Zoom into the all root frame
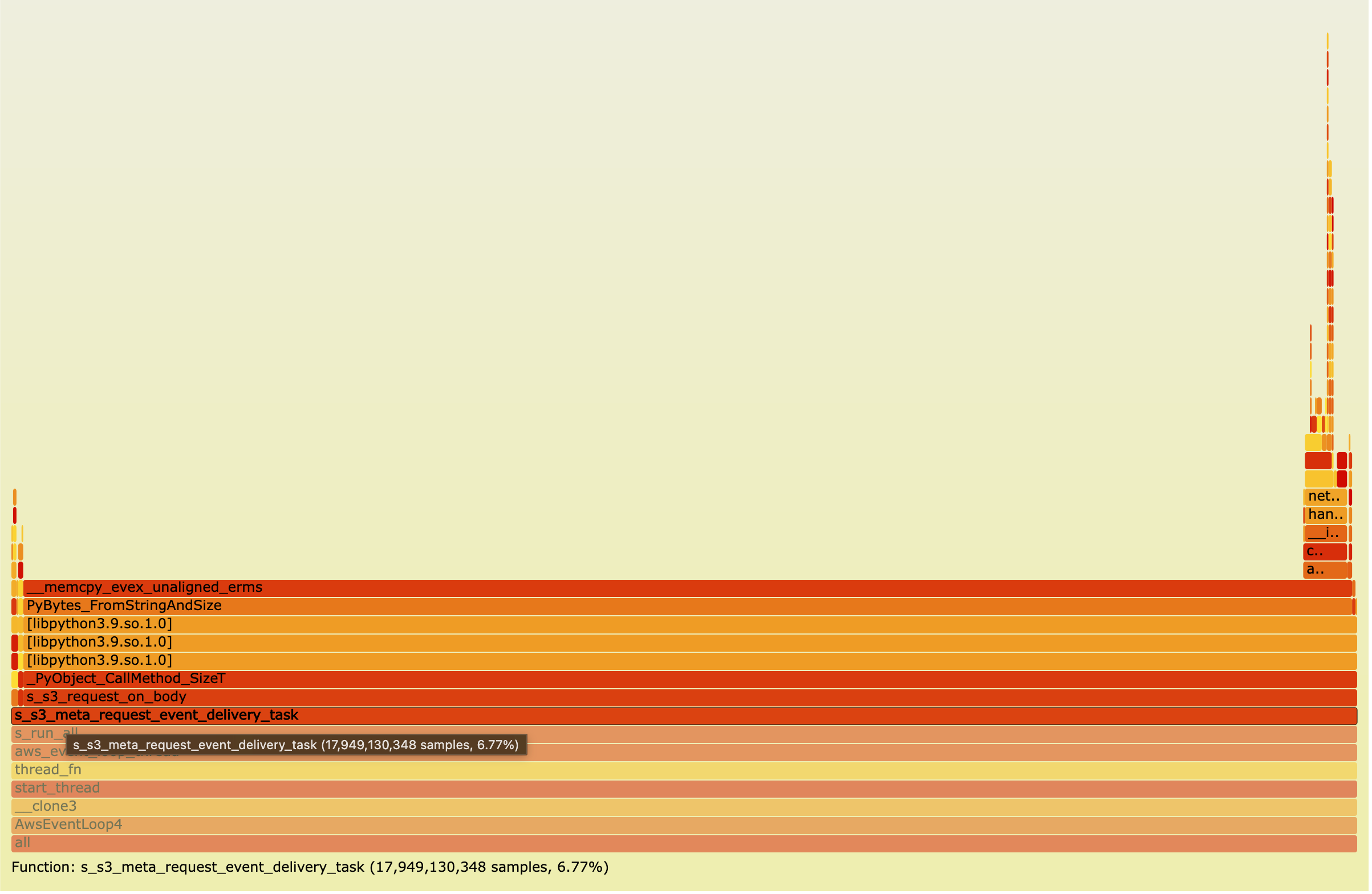Viewport: 1372px width, 894px height. point(692,843)
